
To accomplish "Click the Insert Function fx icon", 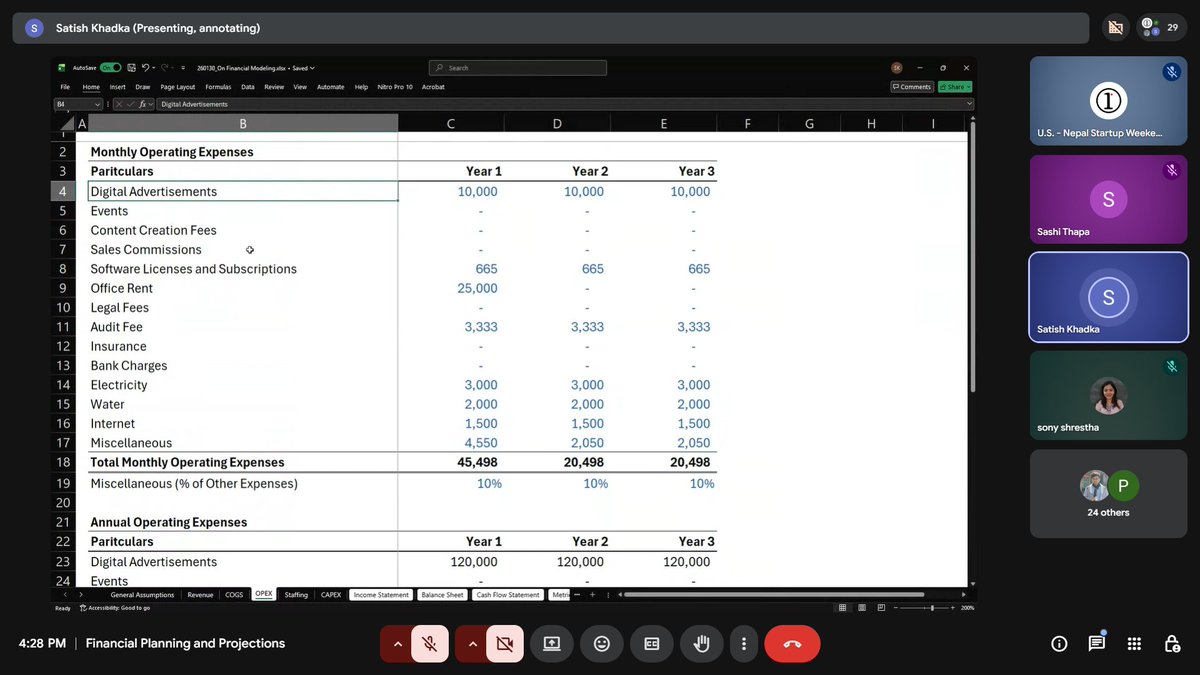I will [143, 104].
